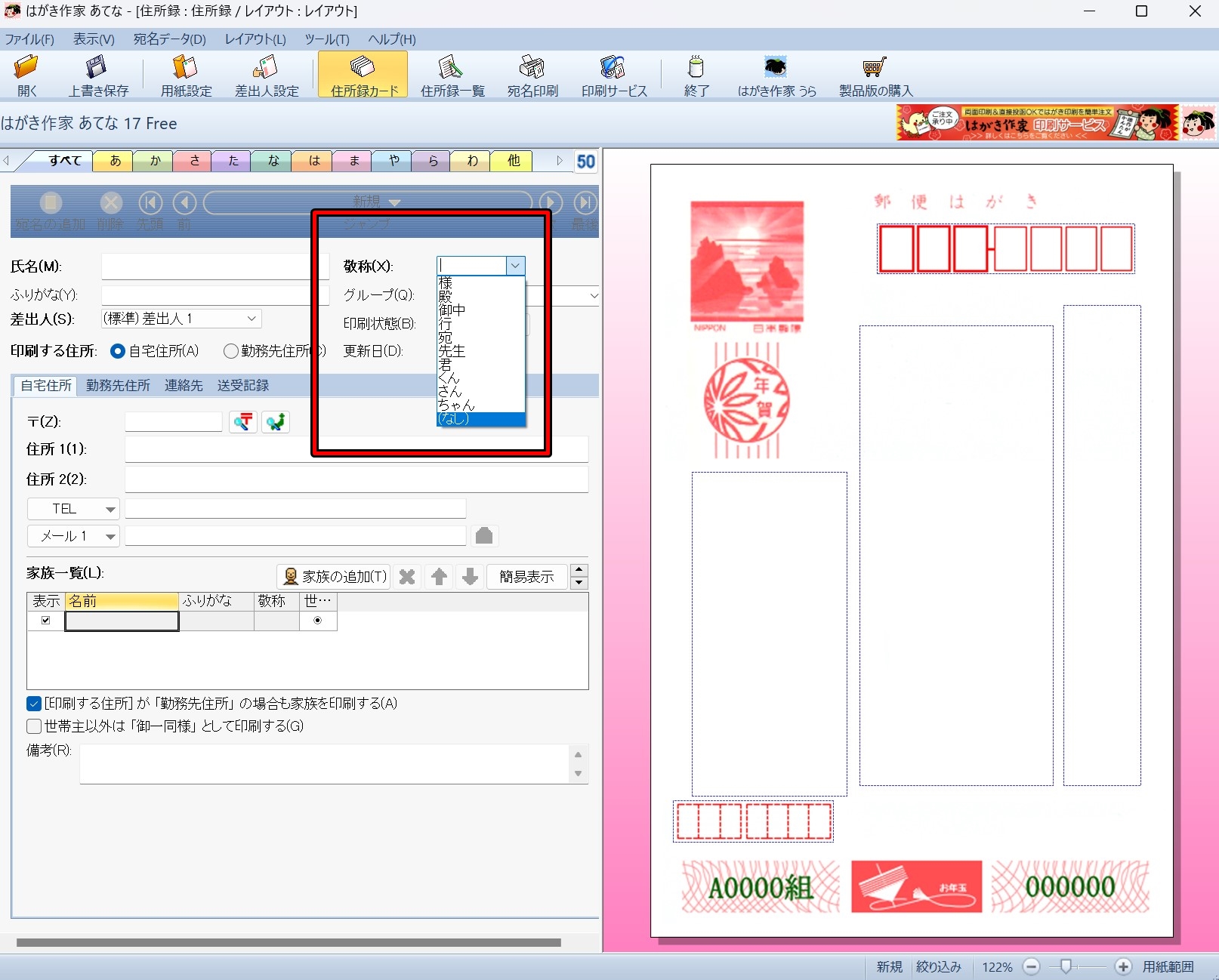Select the 自宅住所(A) radio button

tap(118, 351)
